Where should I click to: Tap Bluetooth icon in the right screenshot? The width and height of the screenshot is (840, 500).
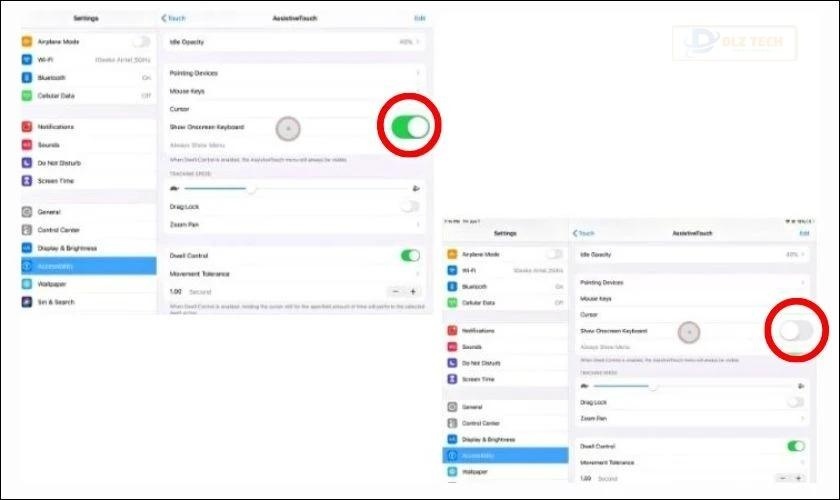coord(453,286)
